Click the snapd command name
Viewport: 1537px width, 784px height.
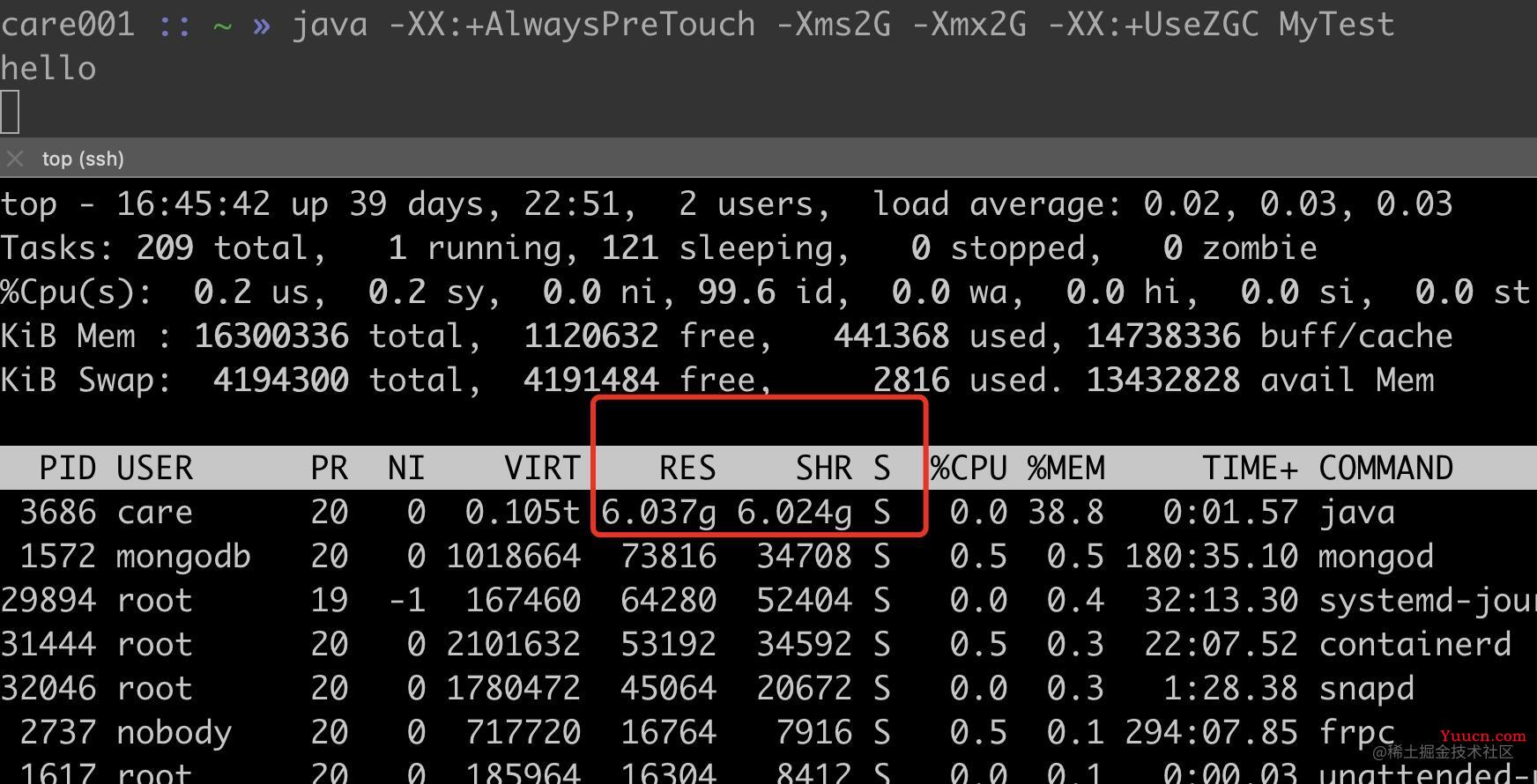1366,690
